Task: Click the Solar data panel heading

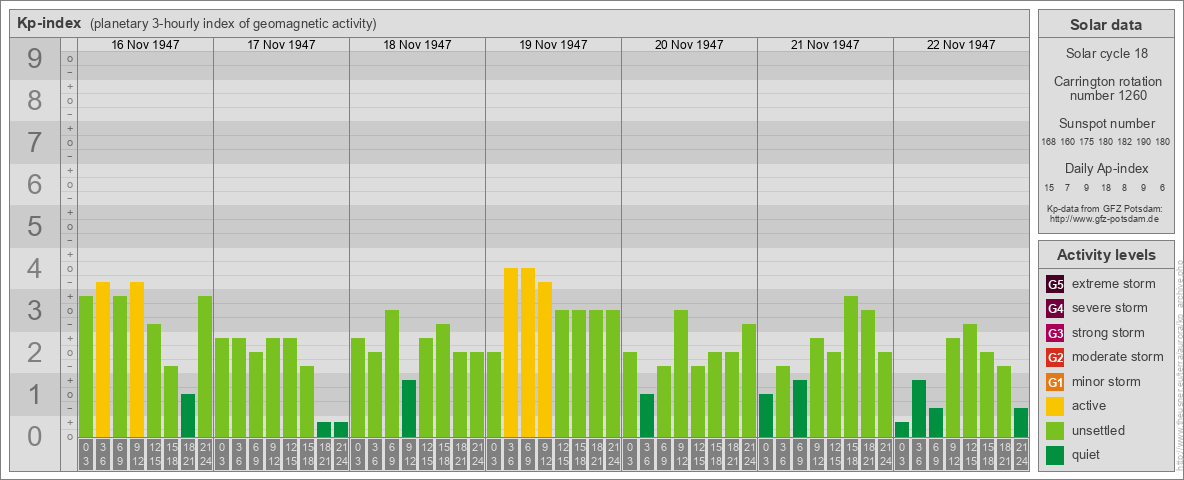Action: 1105,25
